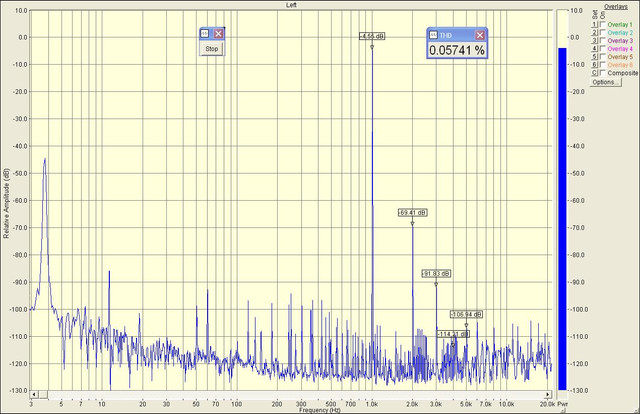The height and width of the screenshot is (414, 640).
Task: Click the Stop button
Action: (x=212, y=49)
